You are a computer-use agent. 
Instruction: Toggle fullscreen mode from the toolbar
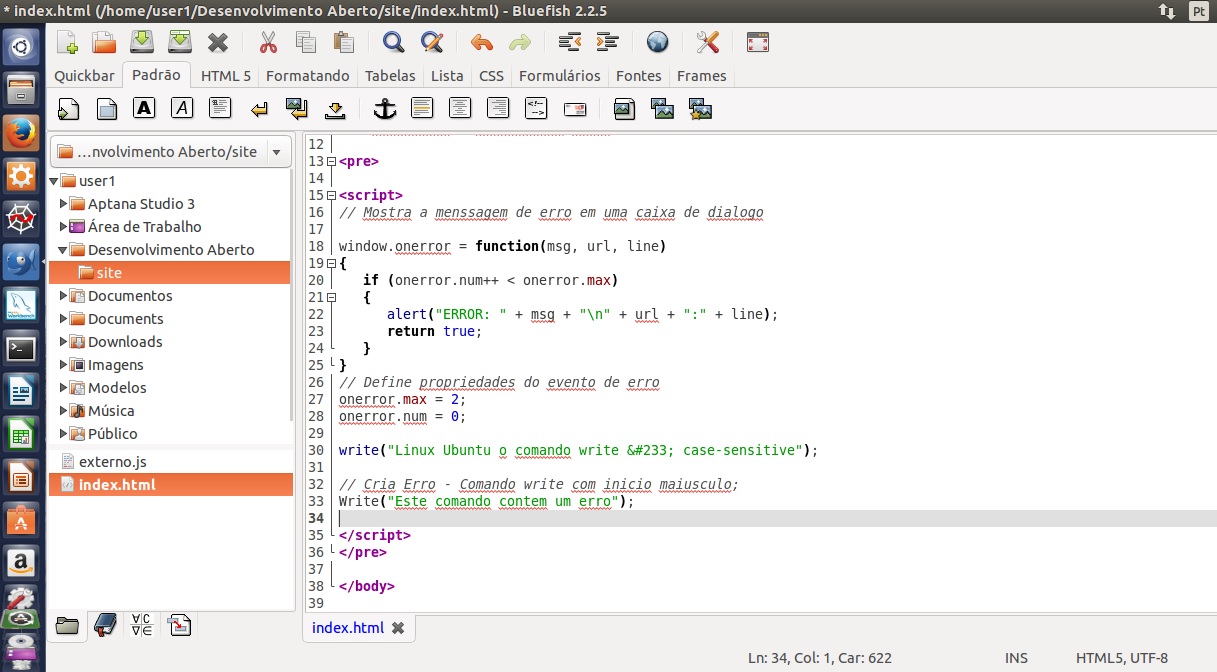coord(758,42)
